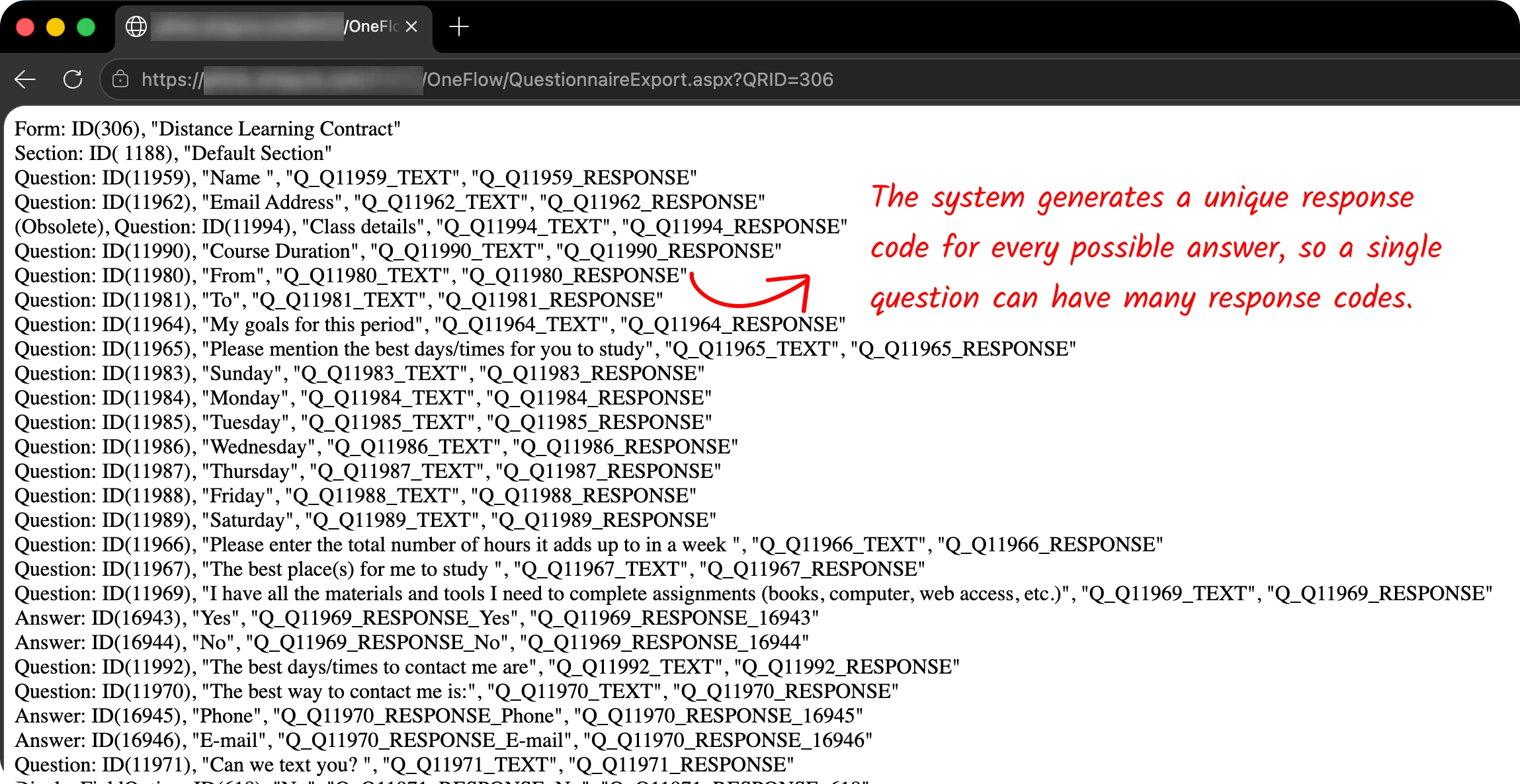Image resolution: width=1520 pixels, height=784 pixels.
Task: Click the "From" question ID(11980) line
Action: coord(351,275)
